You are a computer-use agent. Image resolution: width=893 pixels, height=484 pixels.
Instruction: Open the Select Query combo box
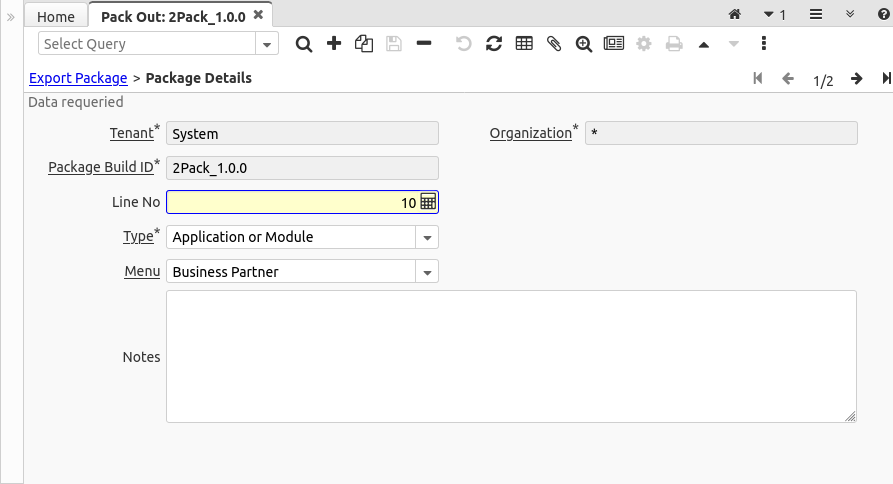pyautogui.click(x=268, y=45)
